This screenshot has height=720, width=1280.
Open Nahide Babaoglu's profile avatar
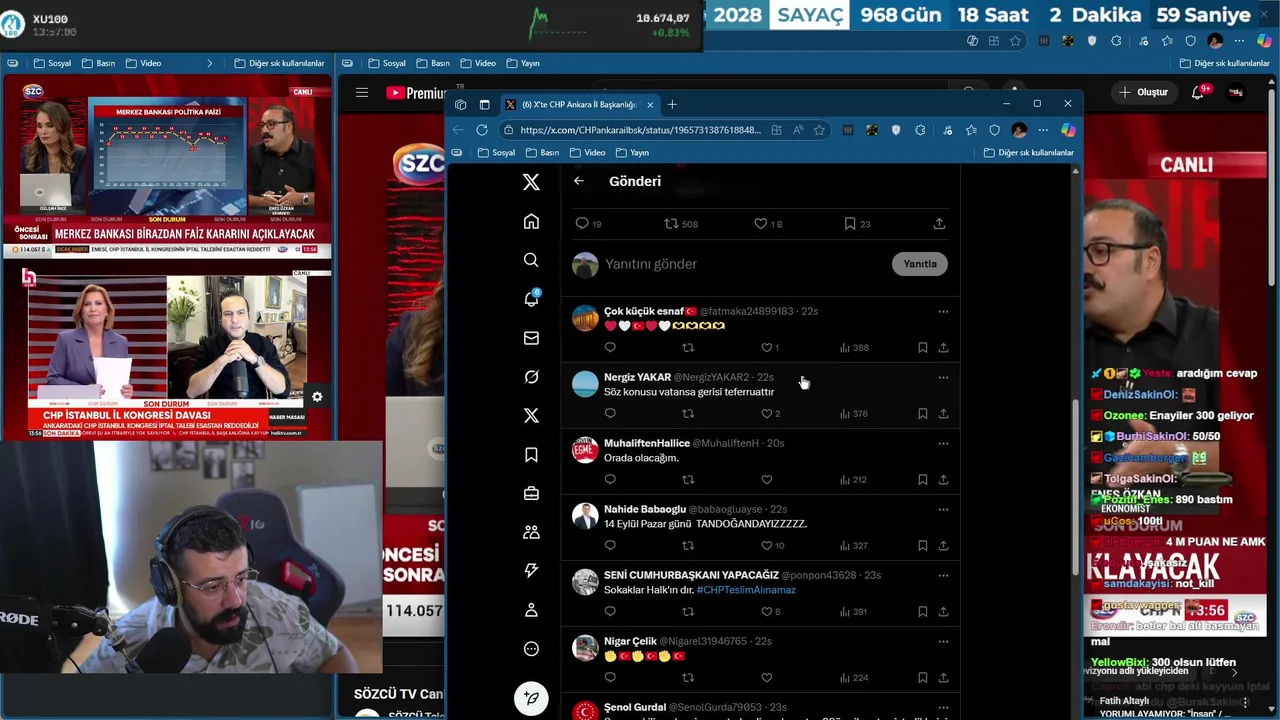pyautogui.click(x=585, y=516)
